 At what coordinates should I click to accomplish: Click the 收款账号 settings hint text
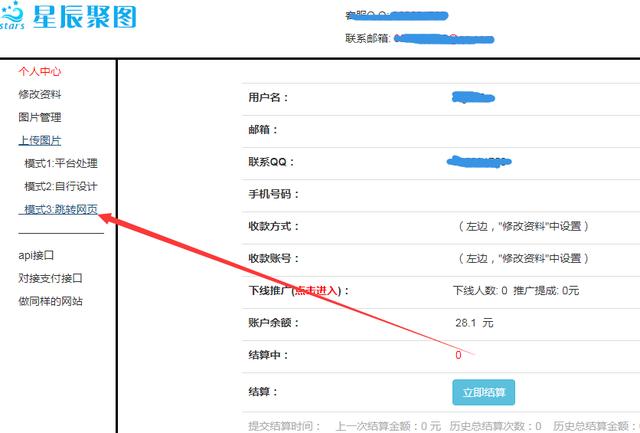(523, 258)
